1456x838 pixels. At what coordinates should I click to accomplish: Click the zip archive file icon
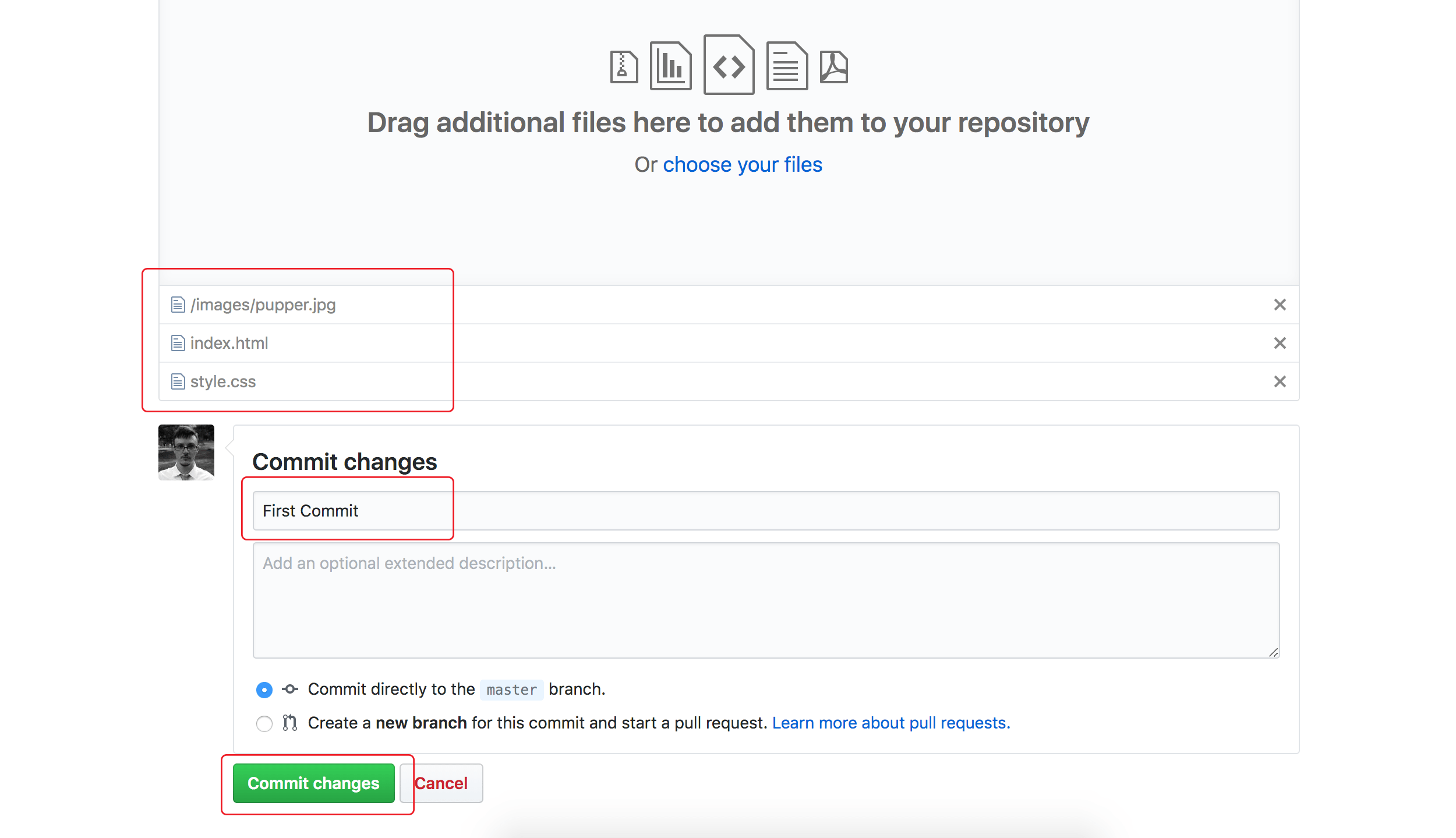tap(624, 67)
